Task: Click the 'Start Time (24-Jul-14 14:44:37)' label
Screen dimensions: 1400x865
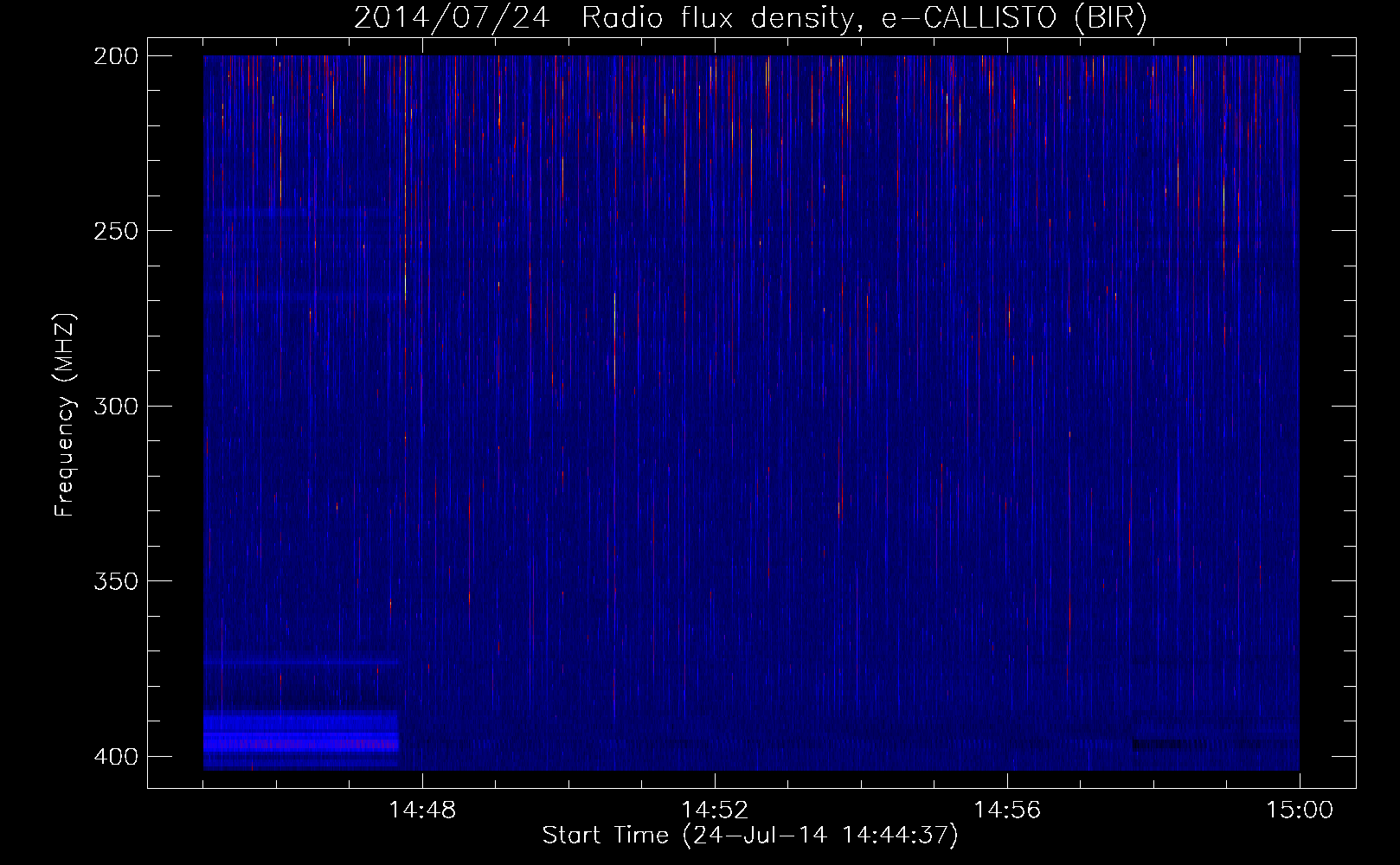Action: coord(750,836)
